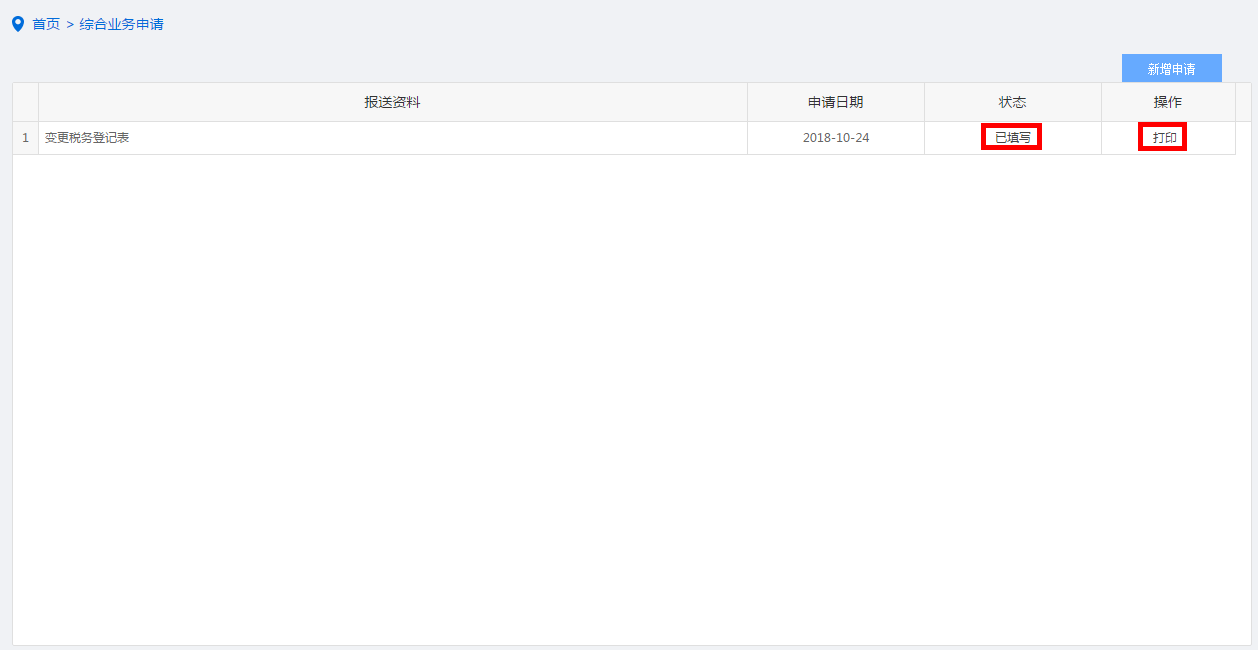The image size is (1258, 650).
Task: Select the 报送资料 column header
Action: tap(392, 102)
